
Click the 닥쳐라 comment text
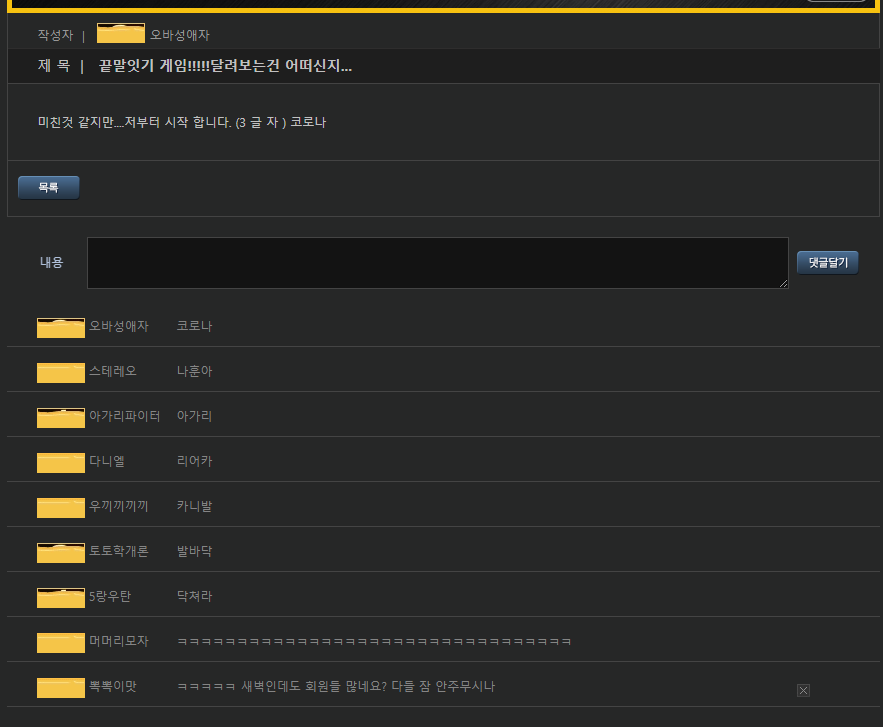[x=194, y=596]
